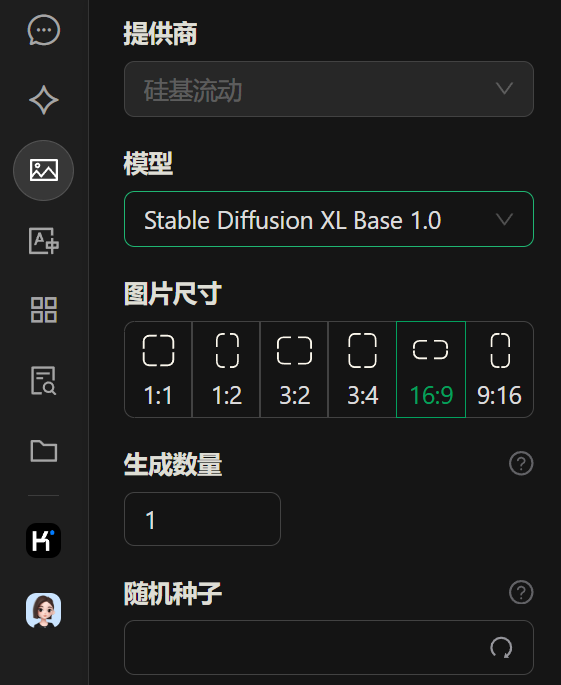Refresh the random seed value
This screenshot has width=561, height=685.
click(501, 647)
